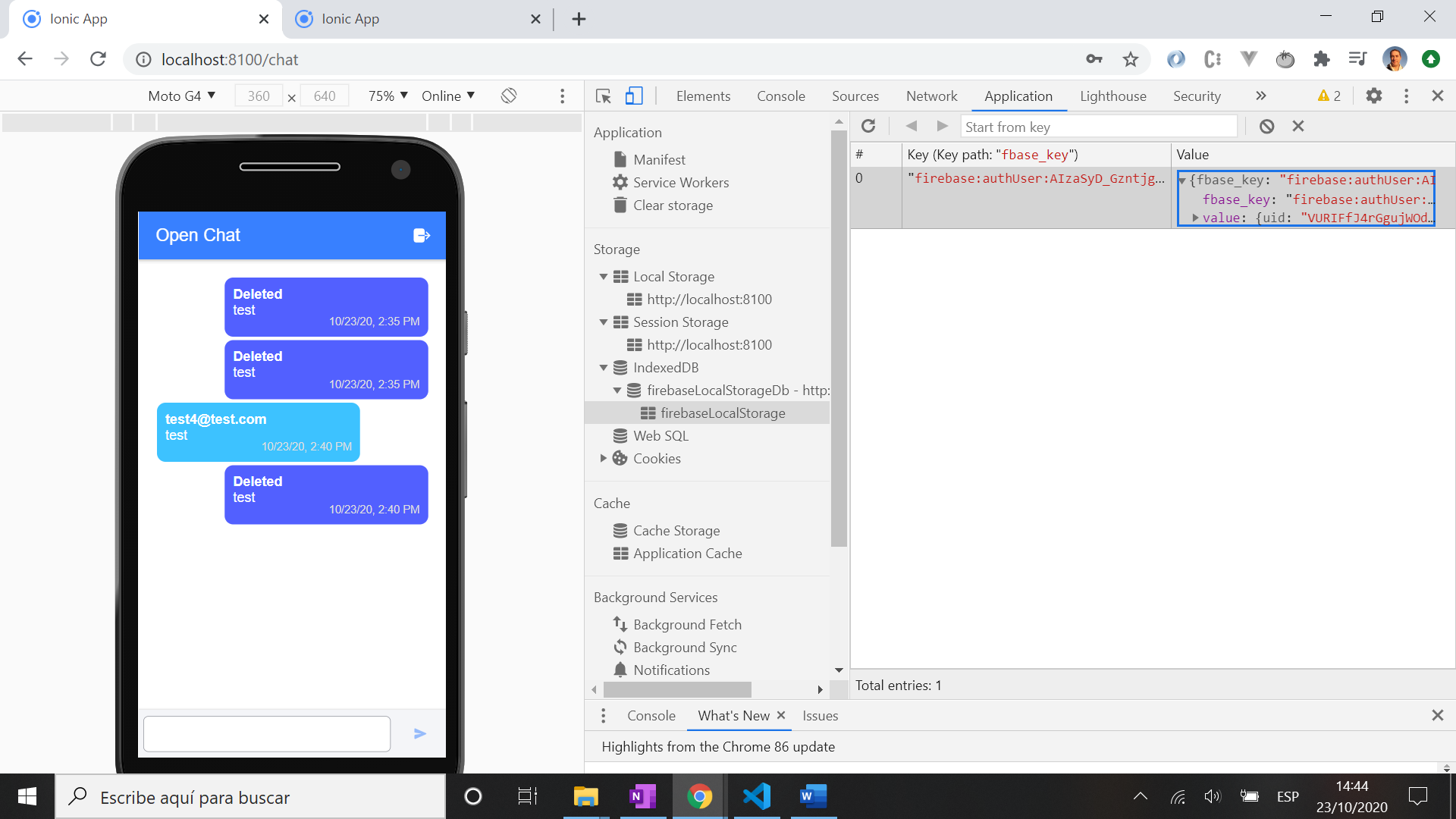Screen dimensions: 1456x819
Task: Open the Console drawer tab
Action: [x=651, y=716]
